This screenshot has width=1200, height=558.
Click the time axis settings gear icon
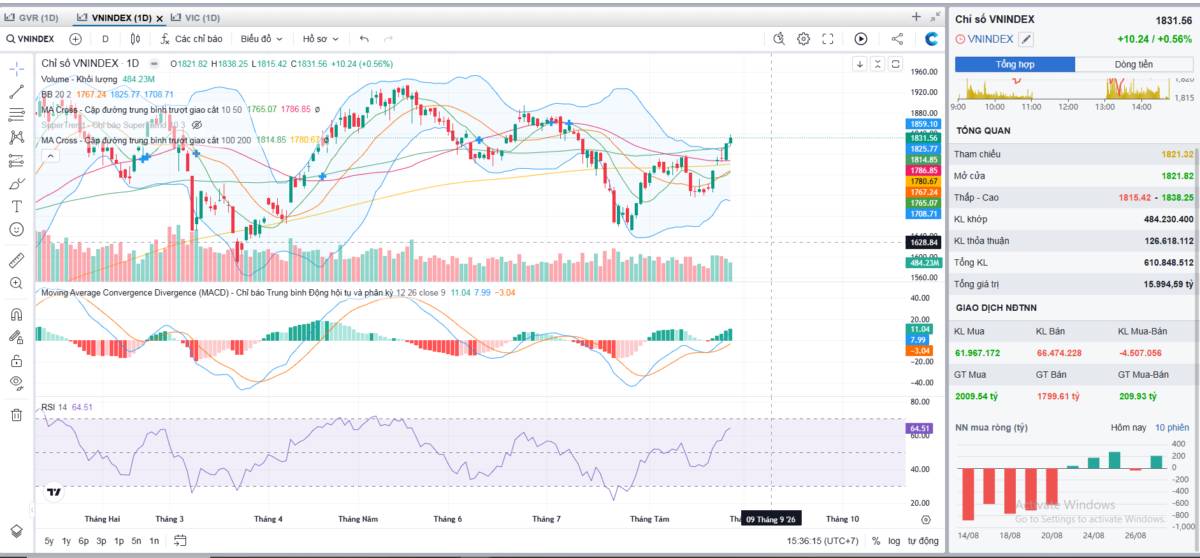pyautogui.click(x=925, y=520)
